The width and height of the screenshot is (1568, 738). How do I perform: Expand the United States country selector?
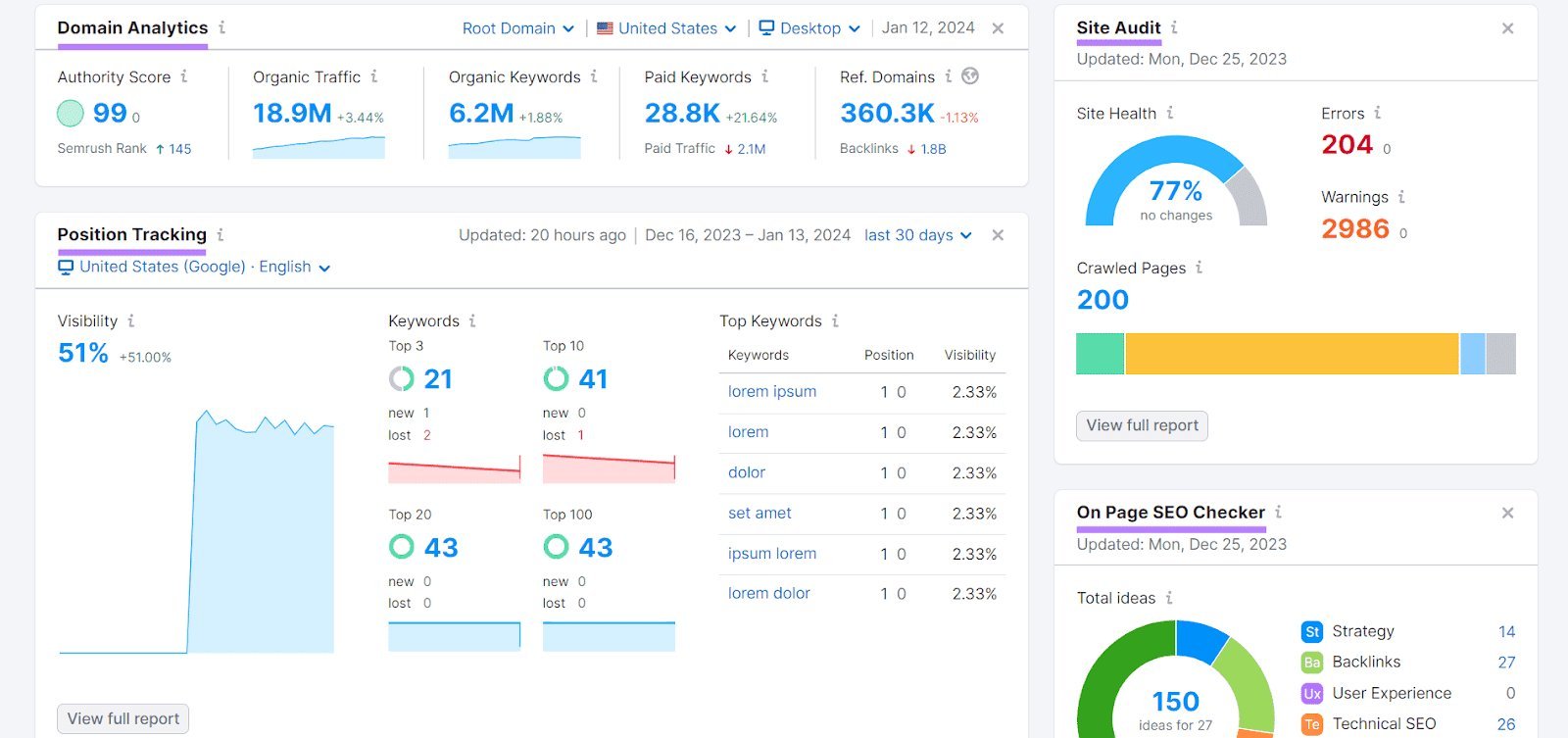click(666, 28)
